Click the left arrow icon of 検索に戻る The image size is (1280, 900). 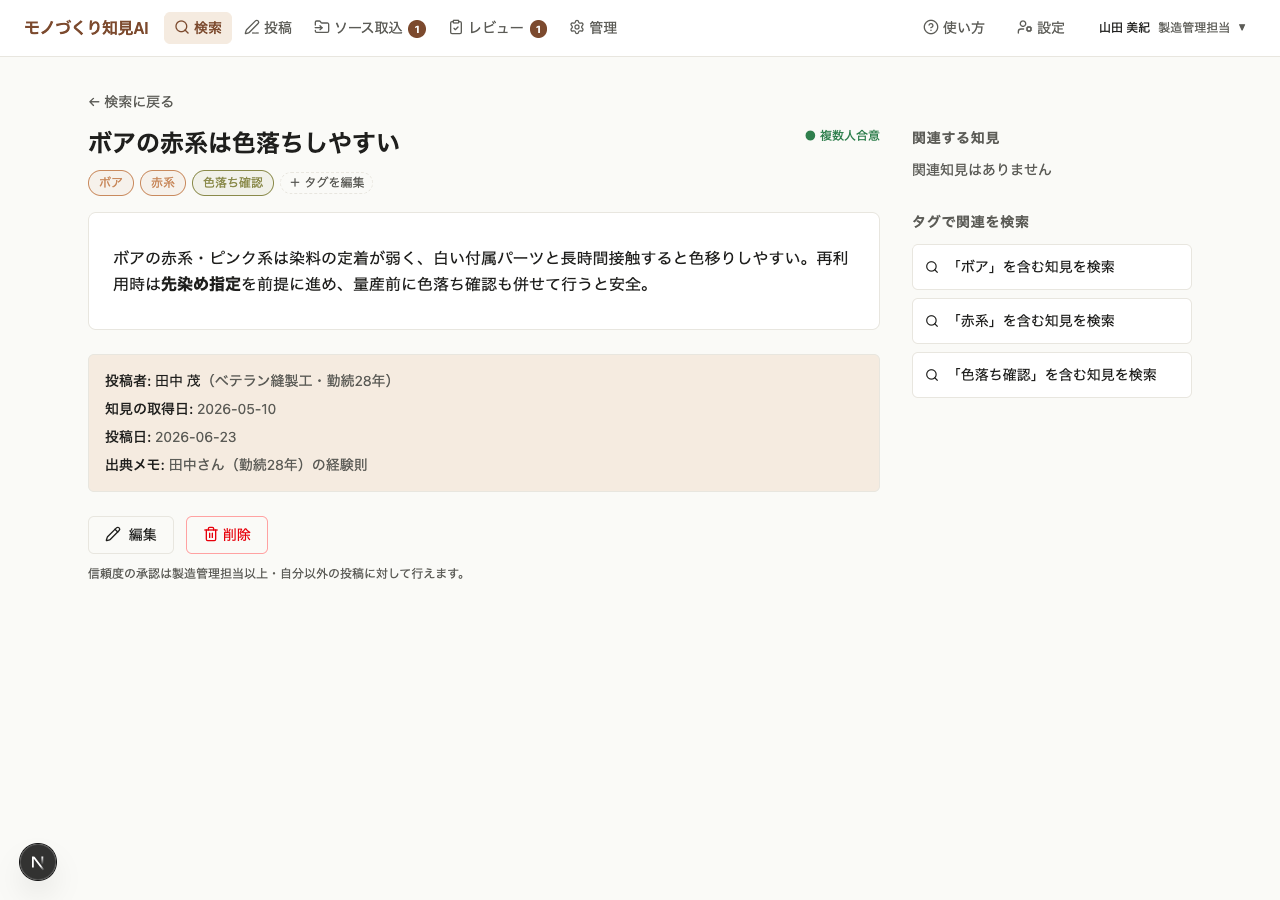point(94,102)
